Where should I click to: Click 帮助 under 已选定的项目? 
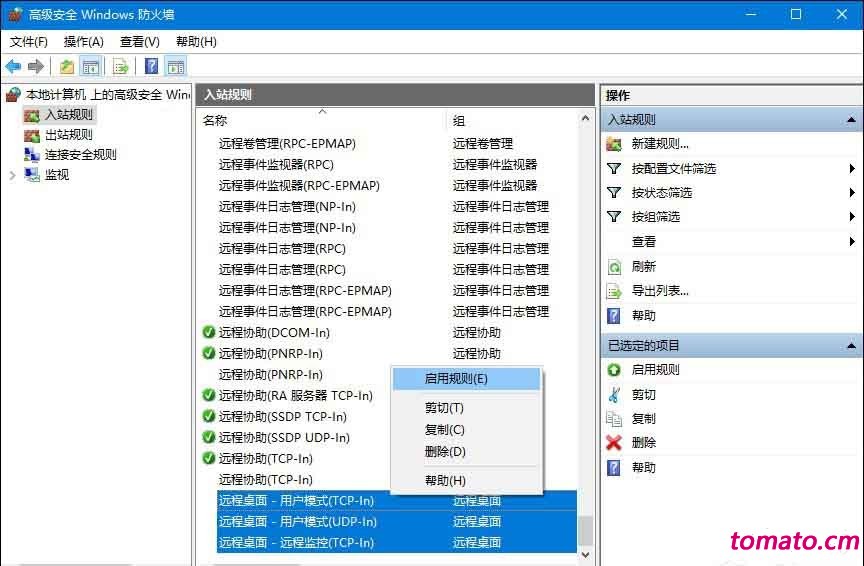(644, 468)
